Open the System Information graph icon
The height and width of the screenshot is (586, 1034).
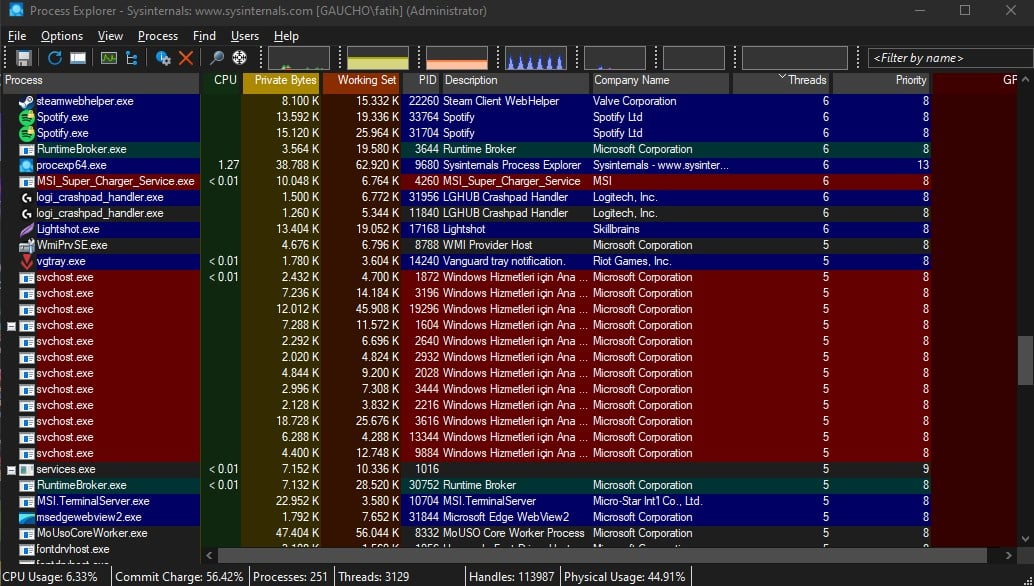click(109, 58)
